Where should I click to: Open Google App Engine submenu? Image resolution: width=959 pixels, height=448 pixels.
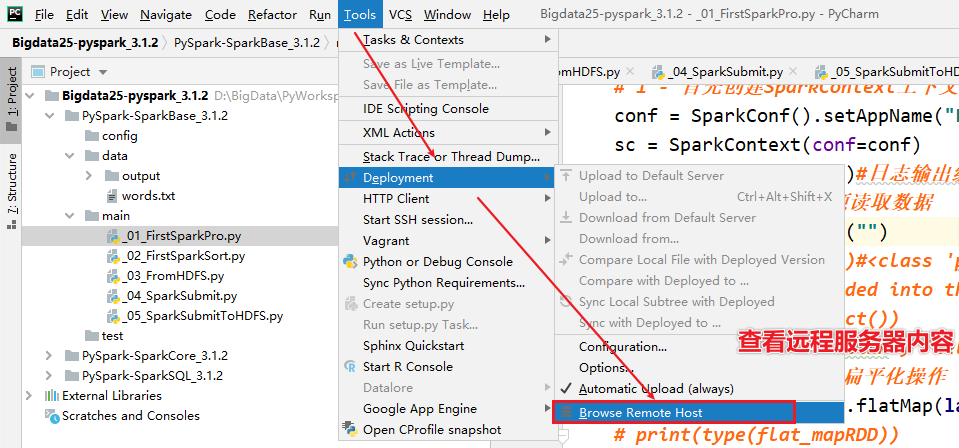coord(448,409)
